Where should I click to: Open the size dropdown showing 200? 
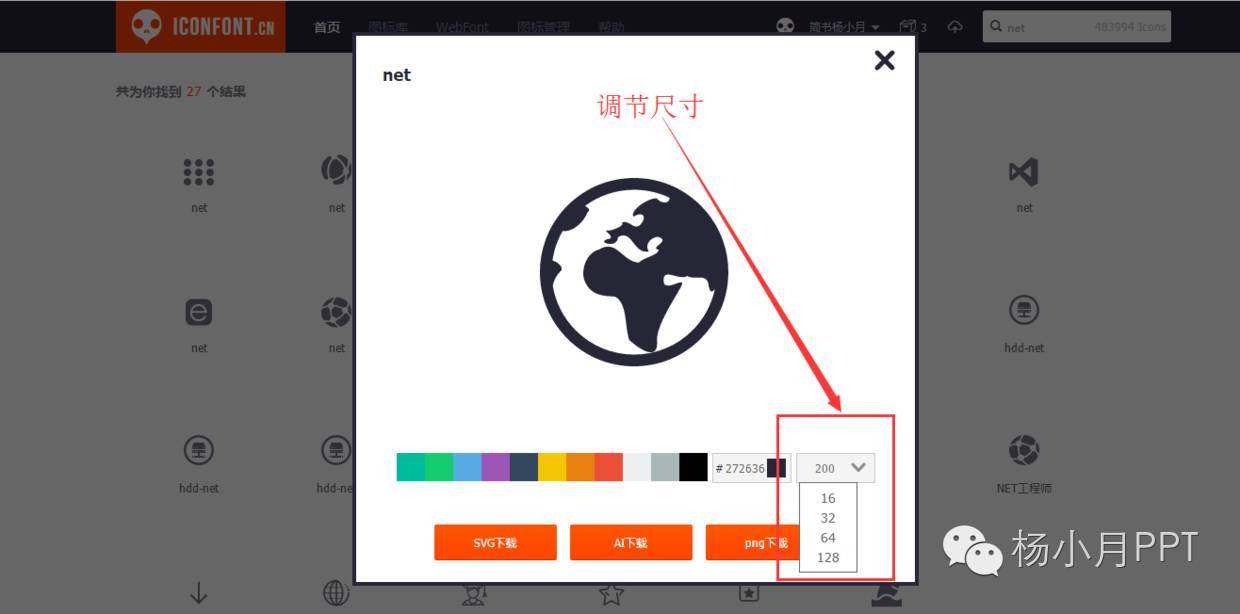pos(836,468)
